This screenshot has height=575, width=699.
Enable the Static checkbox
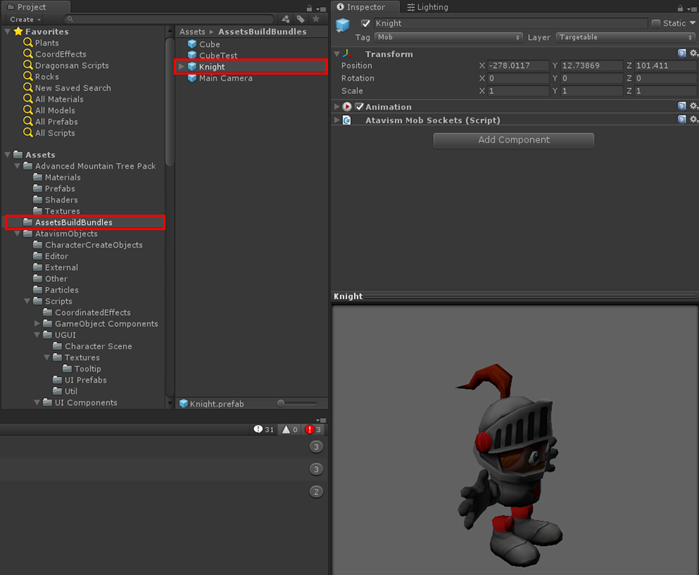coord(656,23)
